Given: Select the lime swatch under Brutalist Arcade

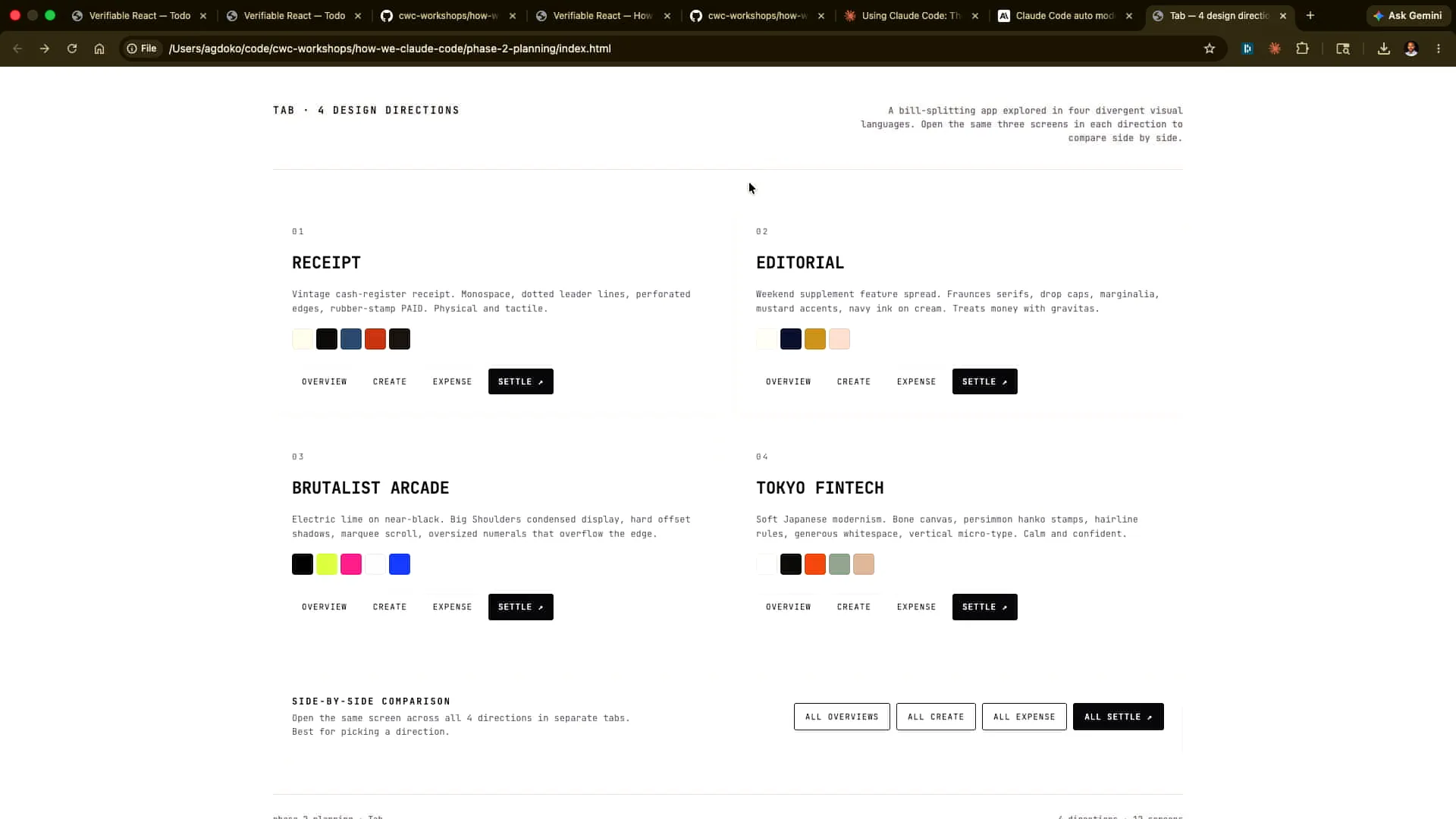Looking at the screenshot, I should (x=327, y=564).
